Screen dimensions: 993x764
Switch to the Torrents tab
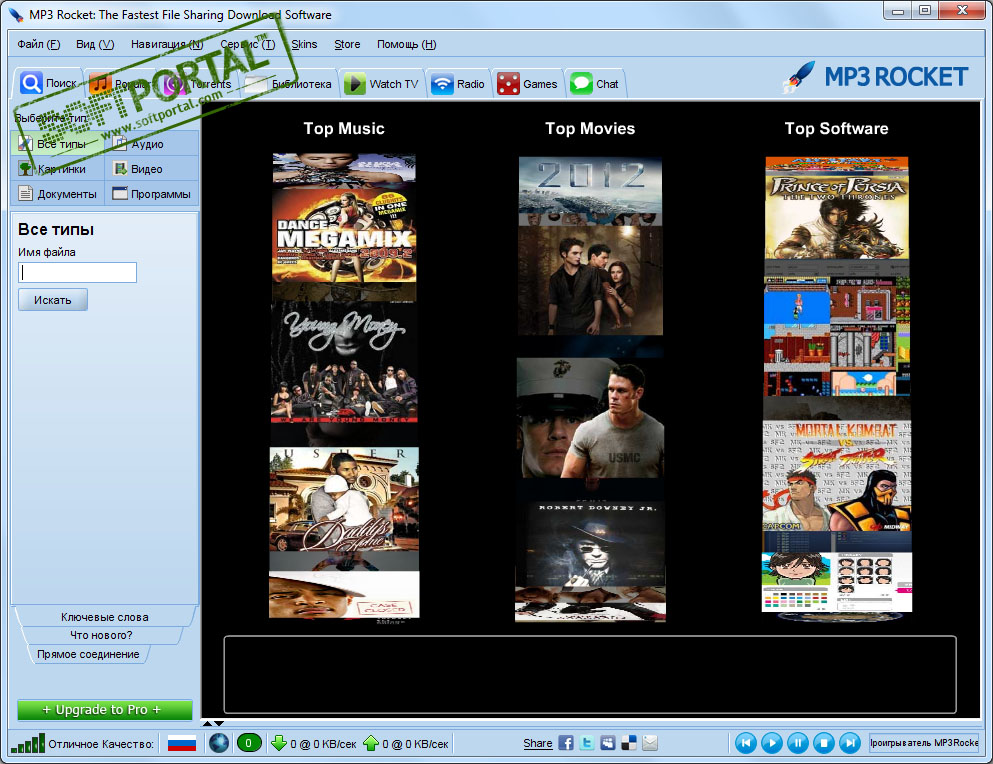coord(198,84)
